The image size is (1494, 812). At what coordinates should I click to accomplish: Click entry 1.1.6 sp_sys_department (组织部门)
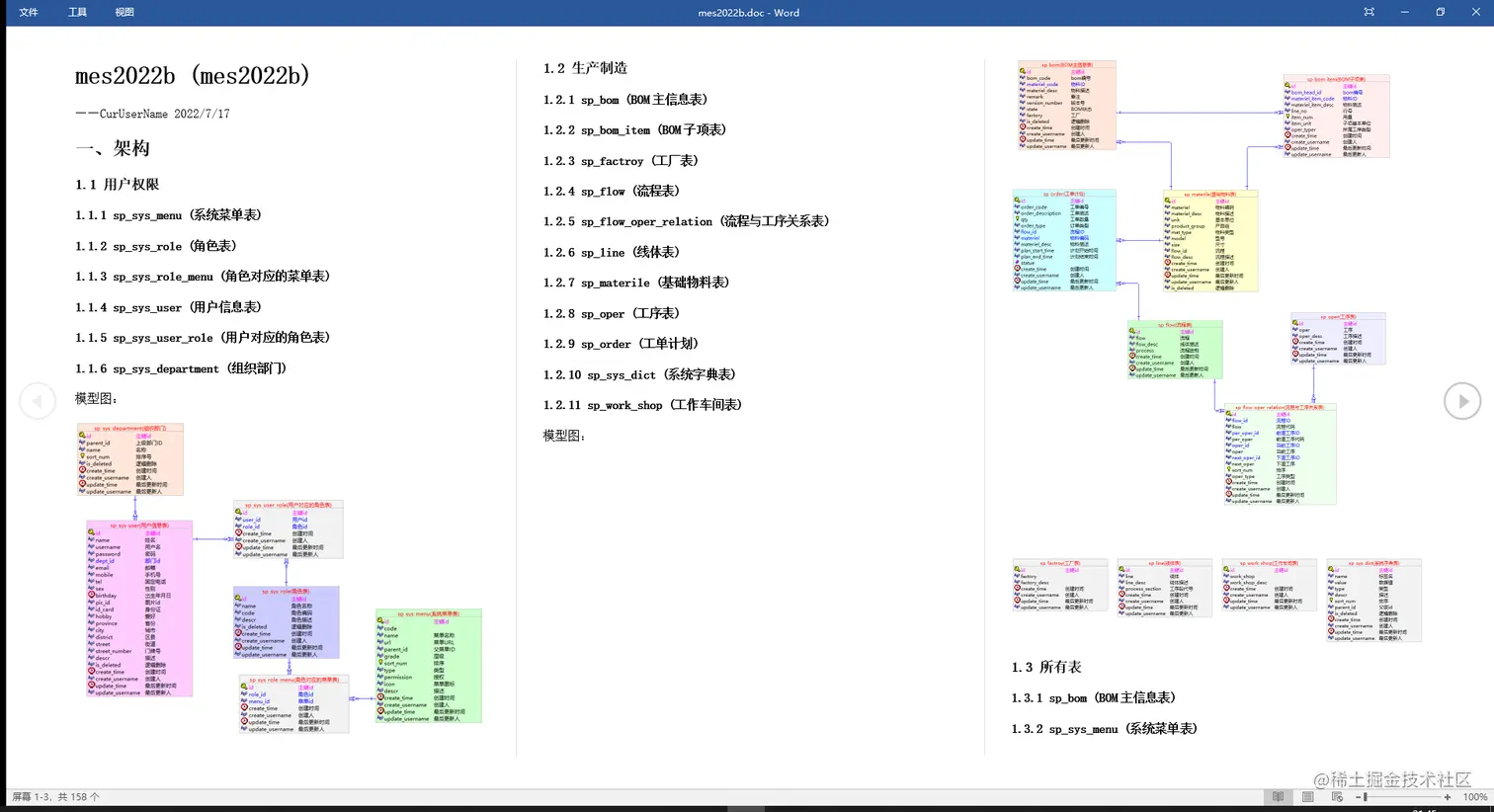[181, 368]
